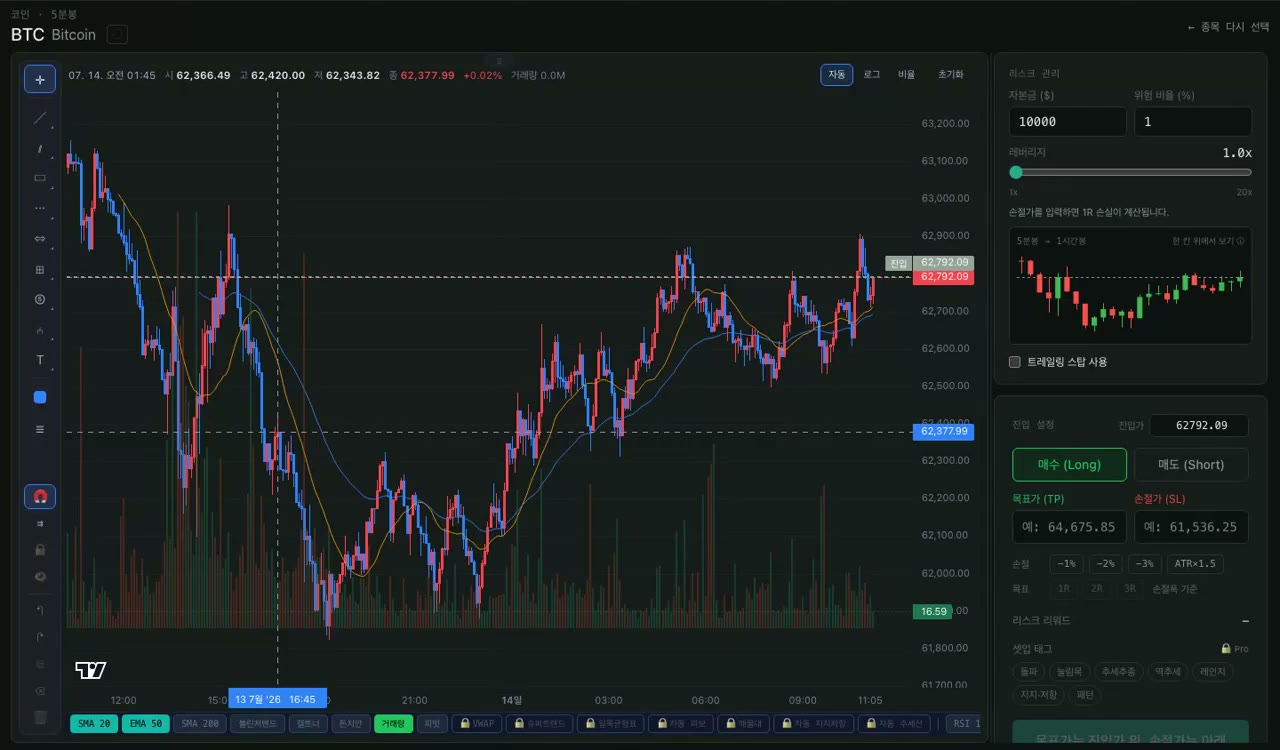Click the locked VWAP indicator
This screenshot has height=750, width=1280.
(477, 723)
